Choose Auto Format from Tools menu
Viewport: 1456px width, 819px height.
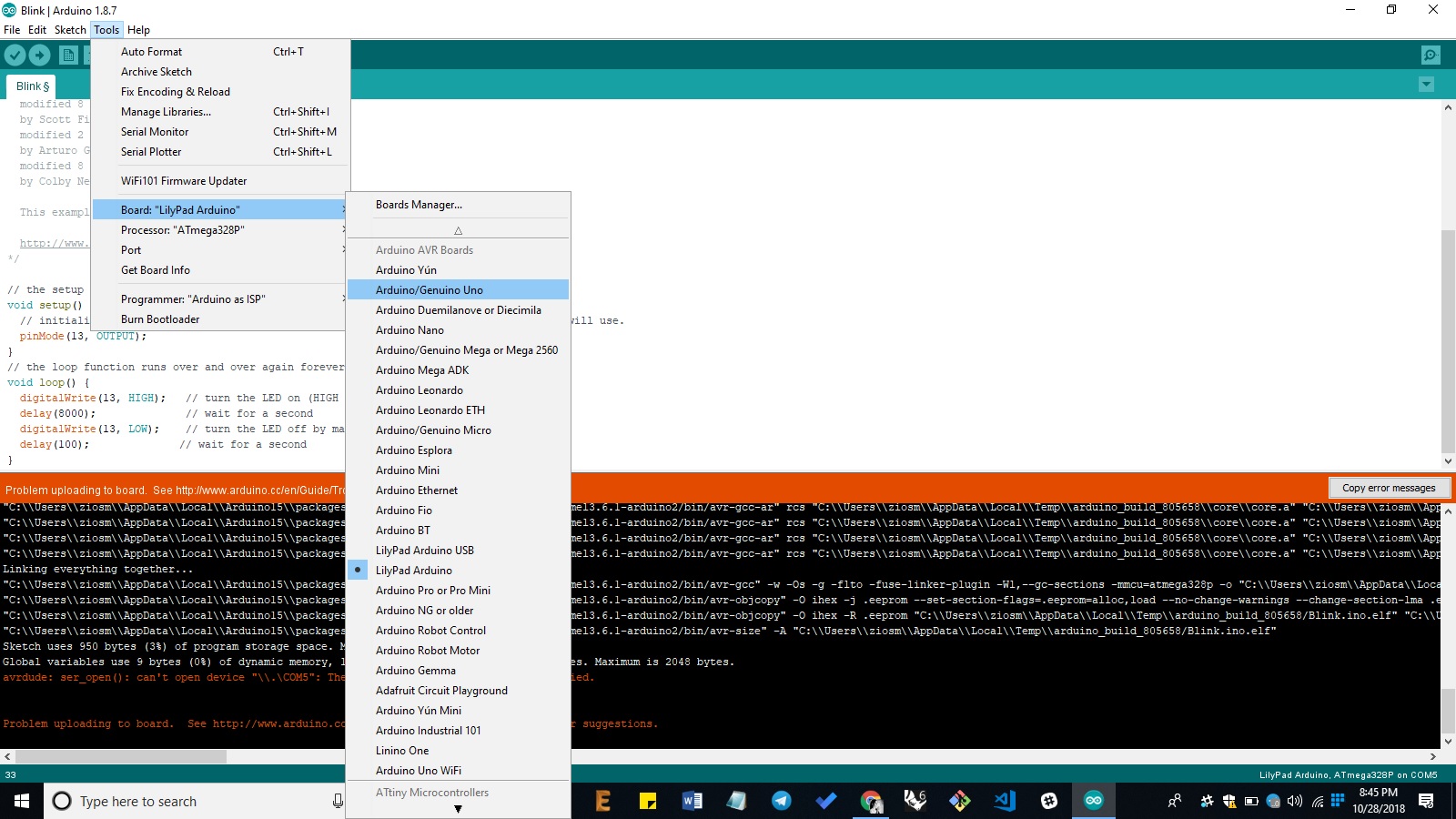click(221, 52)
